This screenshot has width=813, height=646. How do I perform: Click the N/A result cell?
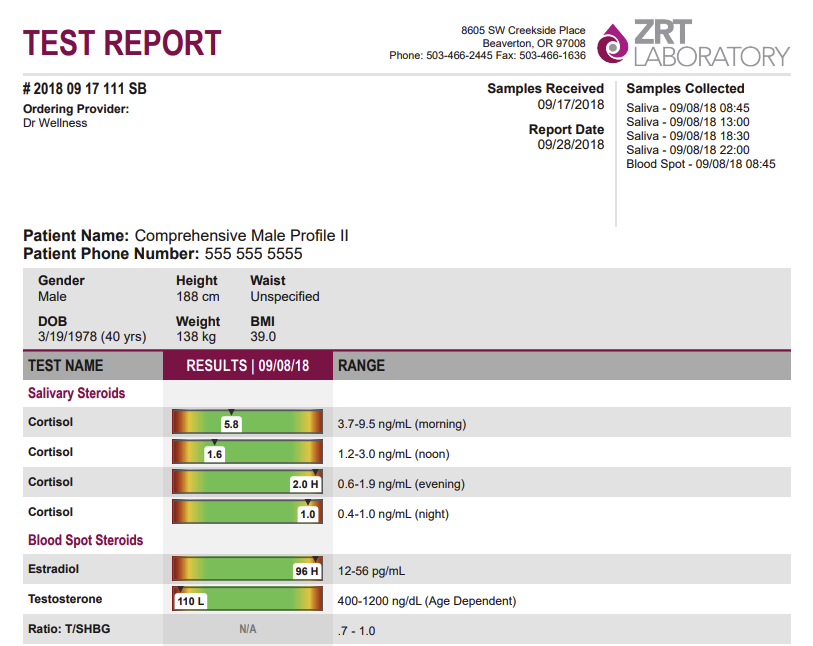(x=246, y=630)
